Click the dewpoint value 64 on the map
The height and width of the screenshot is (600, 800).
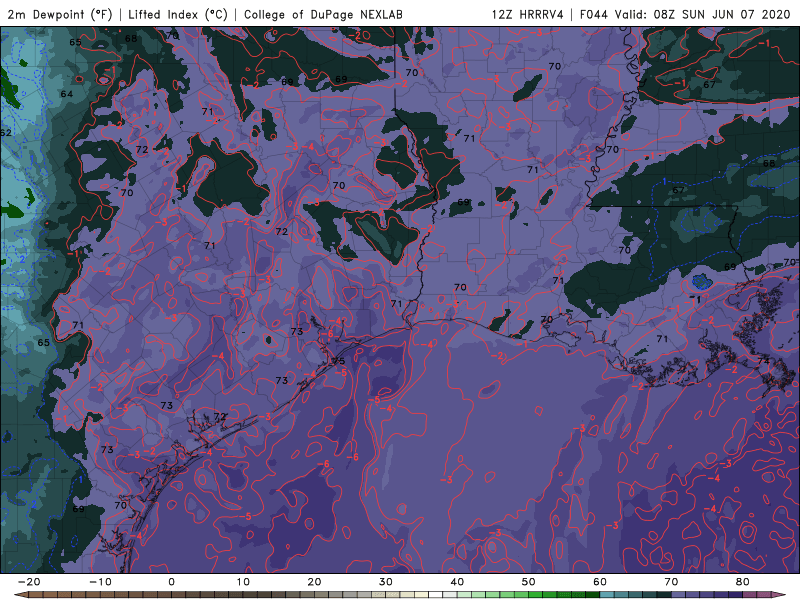pos(67,94)
